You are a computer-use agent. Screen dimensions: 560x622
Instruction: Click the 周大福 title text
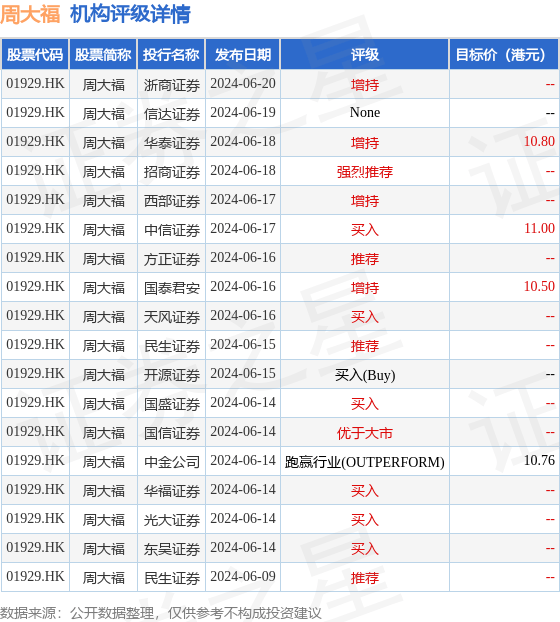[x=30, y=15]
